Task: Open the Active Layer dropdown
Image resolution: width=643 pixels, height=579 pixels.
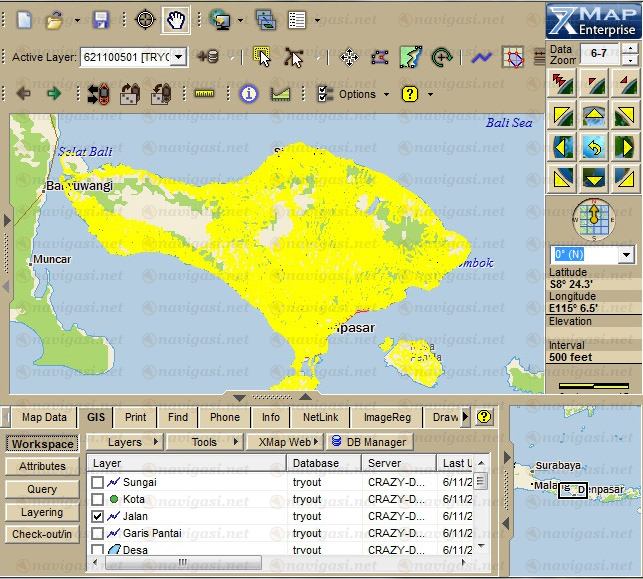Action: tap(179, 57)
